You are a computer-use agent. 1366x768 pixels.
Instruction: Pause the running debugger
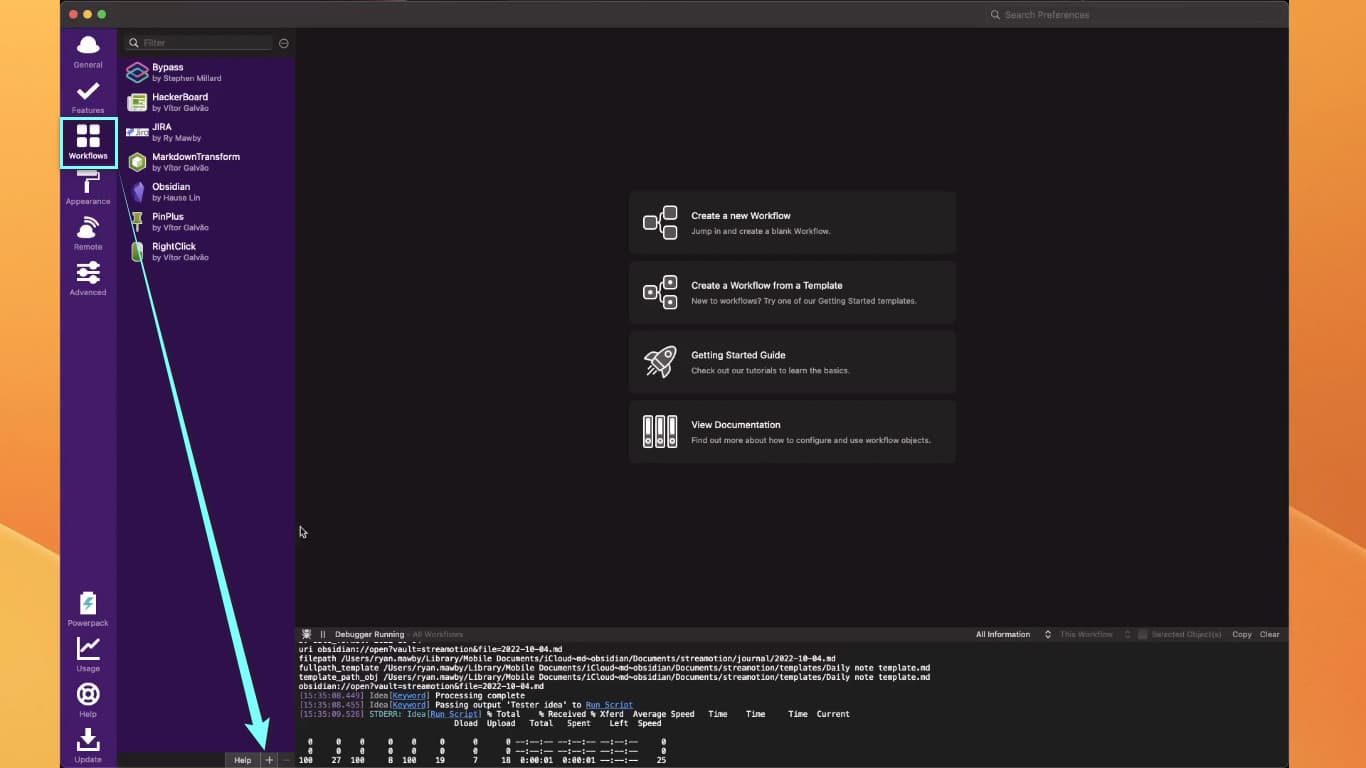tap(323, 634)
